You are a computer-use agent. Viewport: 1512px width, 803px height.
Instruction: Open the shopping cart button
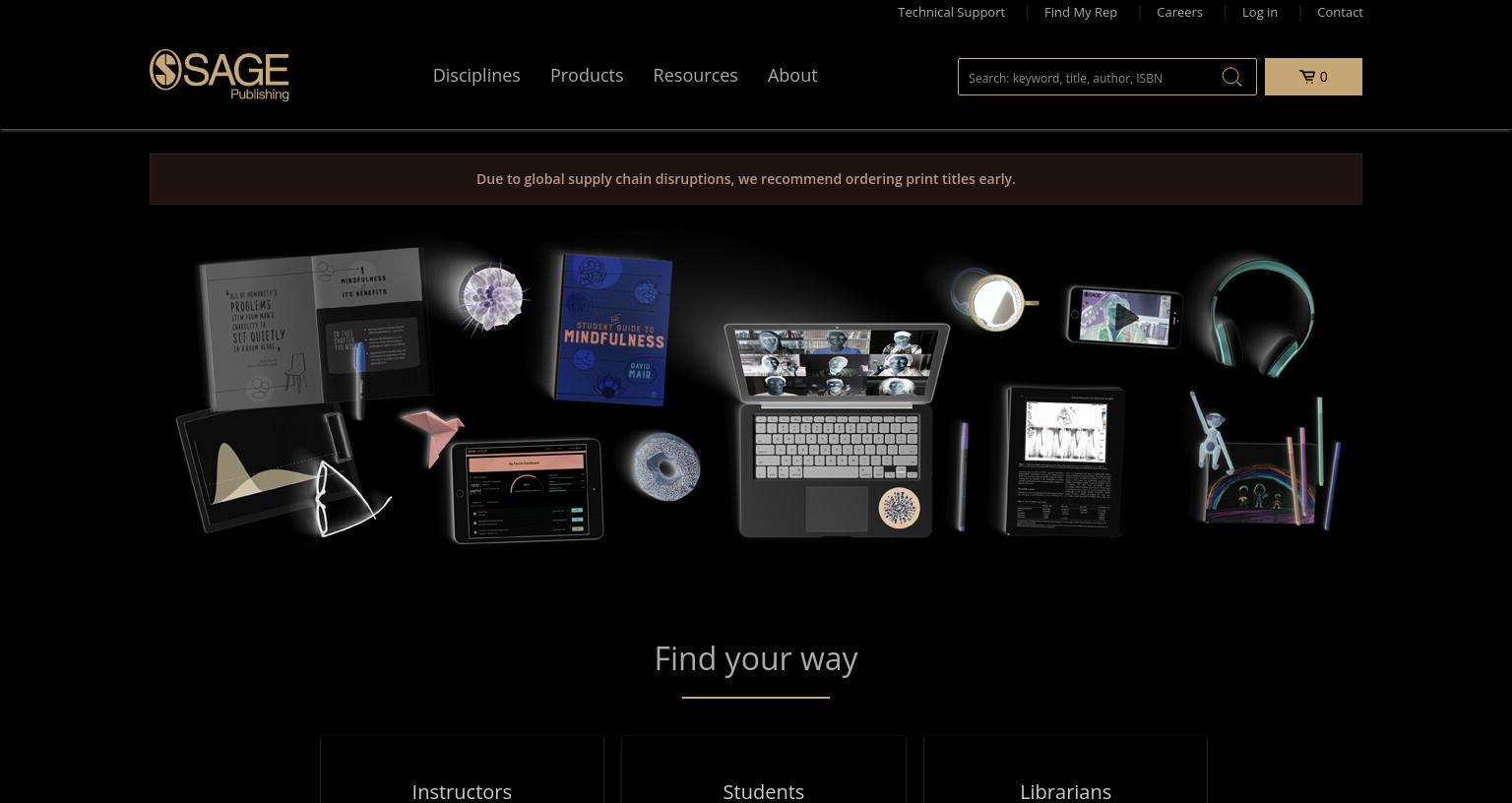pos(1313,77)
